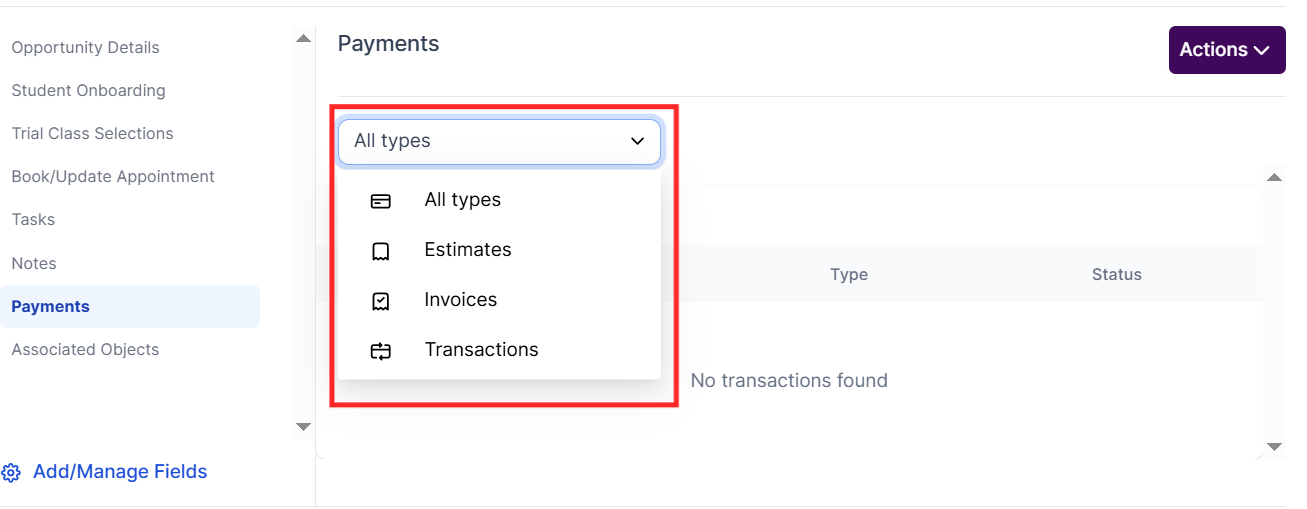The height and width of the screenshot is (509, 1307).
Task: Open the Actions dropdown button
Action: click(1226, 50)
